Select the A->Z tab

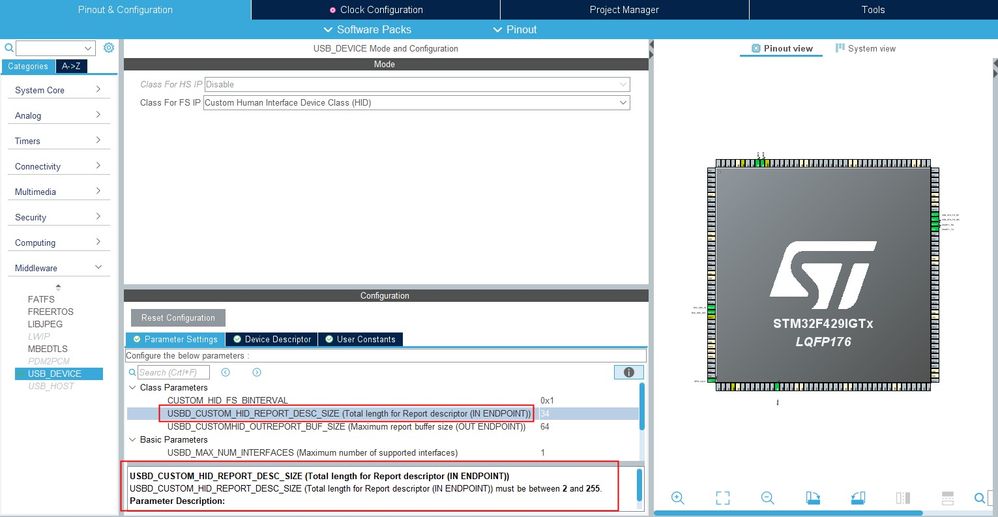71,66
